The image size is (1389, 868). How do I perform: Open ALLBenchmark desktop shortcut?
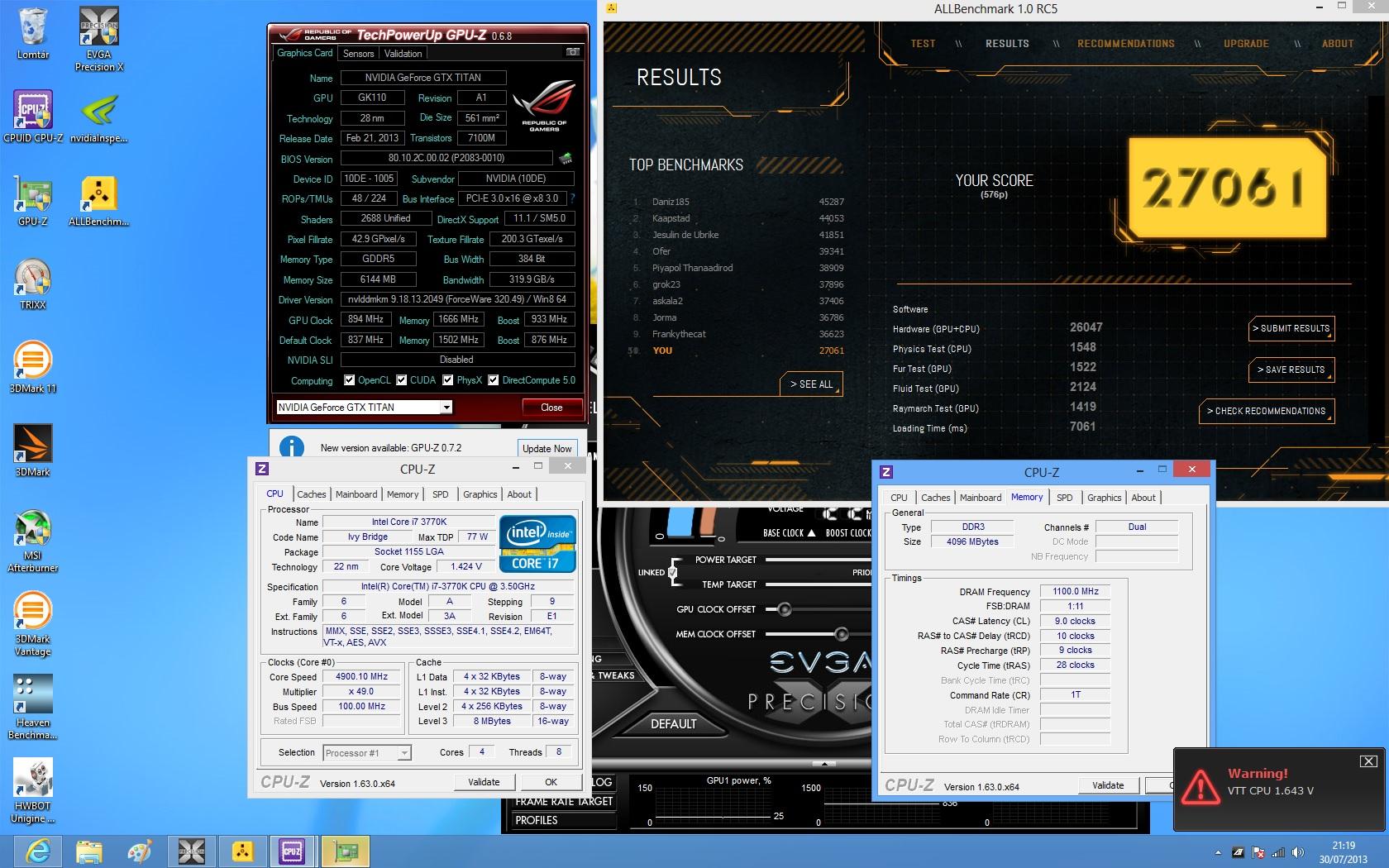[x=99, y=201]
